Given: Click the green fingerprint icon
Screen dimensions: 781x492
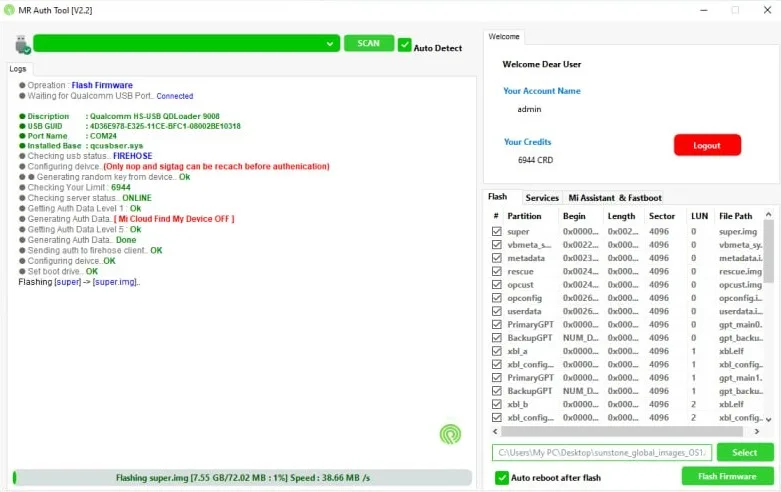Looking at the screenshot, I should pyautogui.click(x=450, y=434).
